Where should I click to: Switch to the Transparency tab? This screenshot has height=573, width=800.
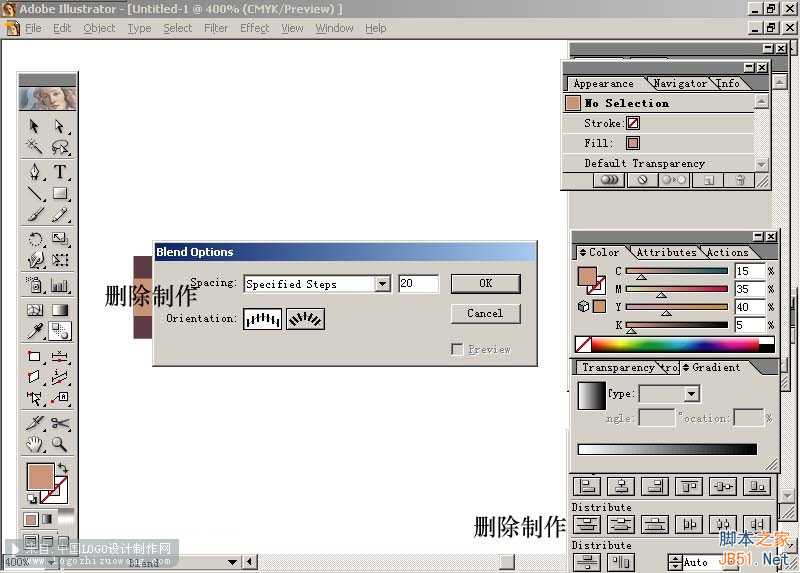tap(618, 367)
